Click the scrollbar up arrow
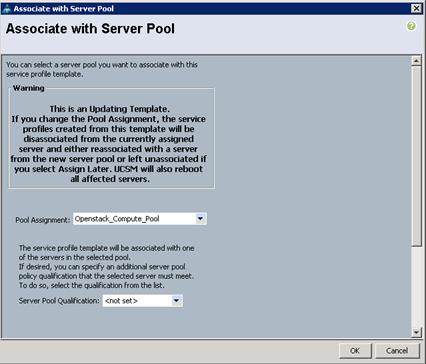Screen dimensions: 426x364 [416, 61]
